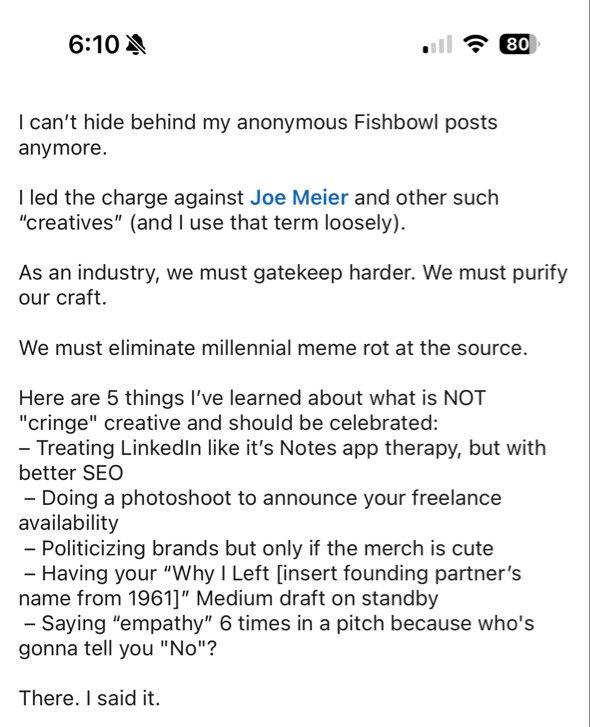This screenshot has height=727, width=590.
Task: Click the "empathy" 6 times bullet
Action: pyautogui.click(x=276, y=636)
